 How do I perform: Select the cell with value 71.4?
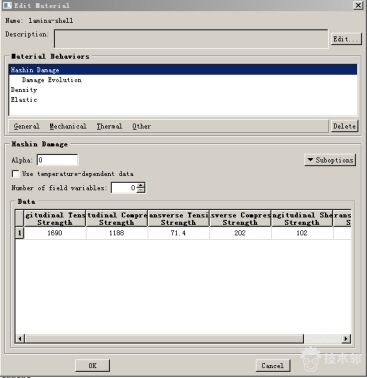(178, 233)
